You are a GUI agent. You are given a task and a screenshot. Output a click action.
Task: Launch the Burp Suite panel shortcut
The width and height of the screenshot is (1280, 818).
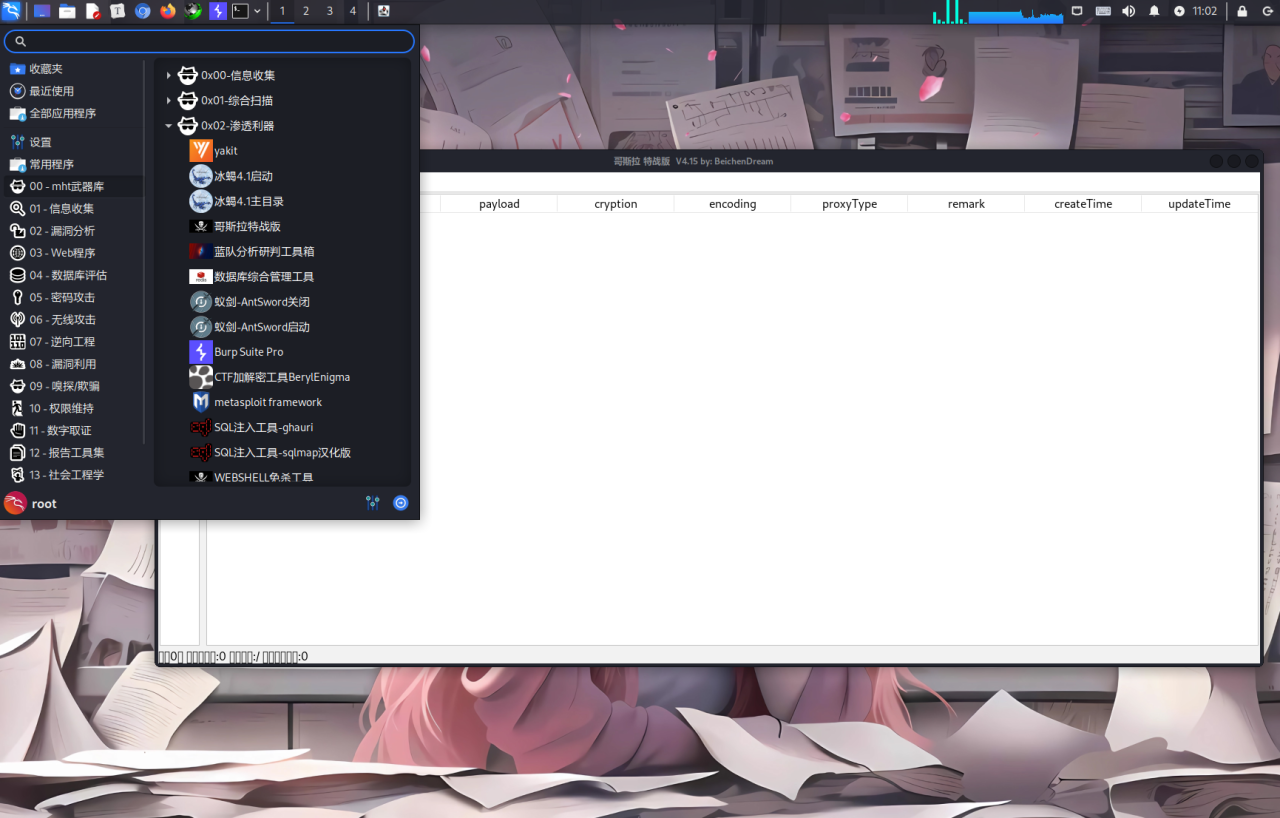[217, 11]
